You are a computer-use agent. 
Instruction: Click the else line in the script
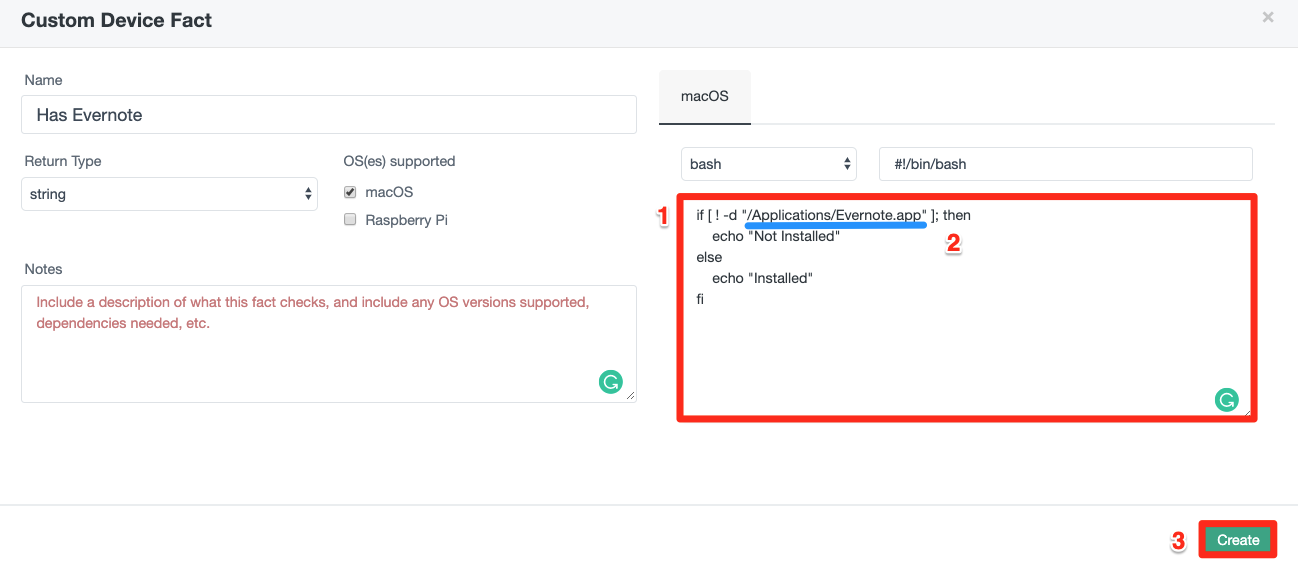point(709,257)
